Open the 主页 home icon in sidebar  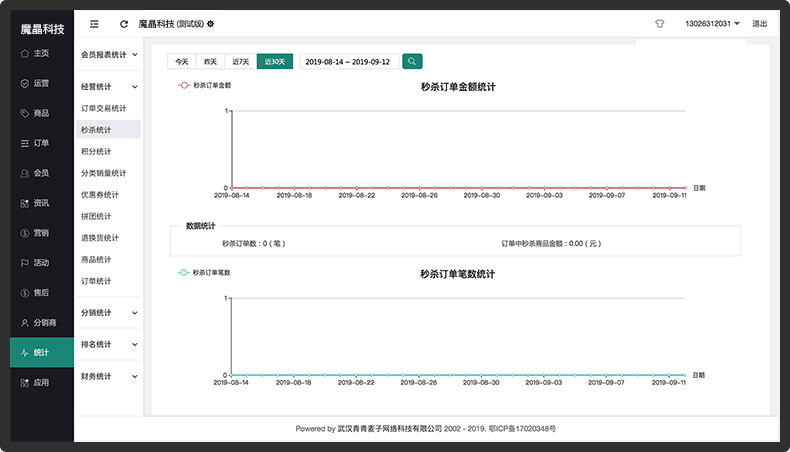tap(25, 53)
